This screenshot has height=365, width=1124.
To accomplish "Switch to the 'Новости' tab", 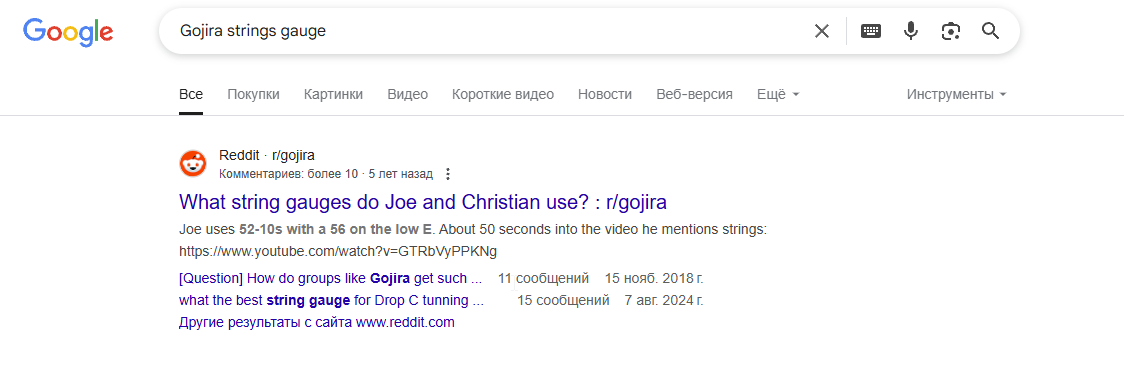I will coord(605,94).
